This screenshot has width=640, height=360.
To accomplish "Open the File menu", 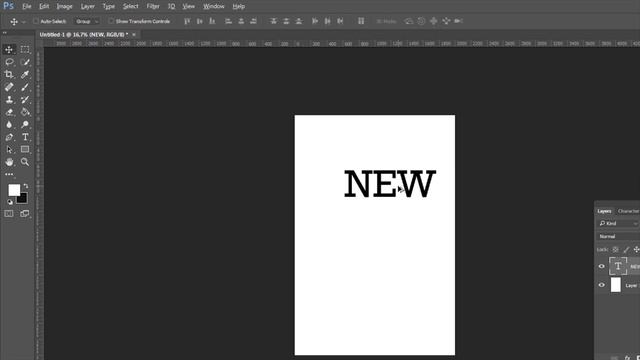I will (27, 7).
